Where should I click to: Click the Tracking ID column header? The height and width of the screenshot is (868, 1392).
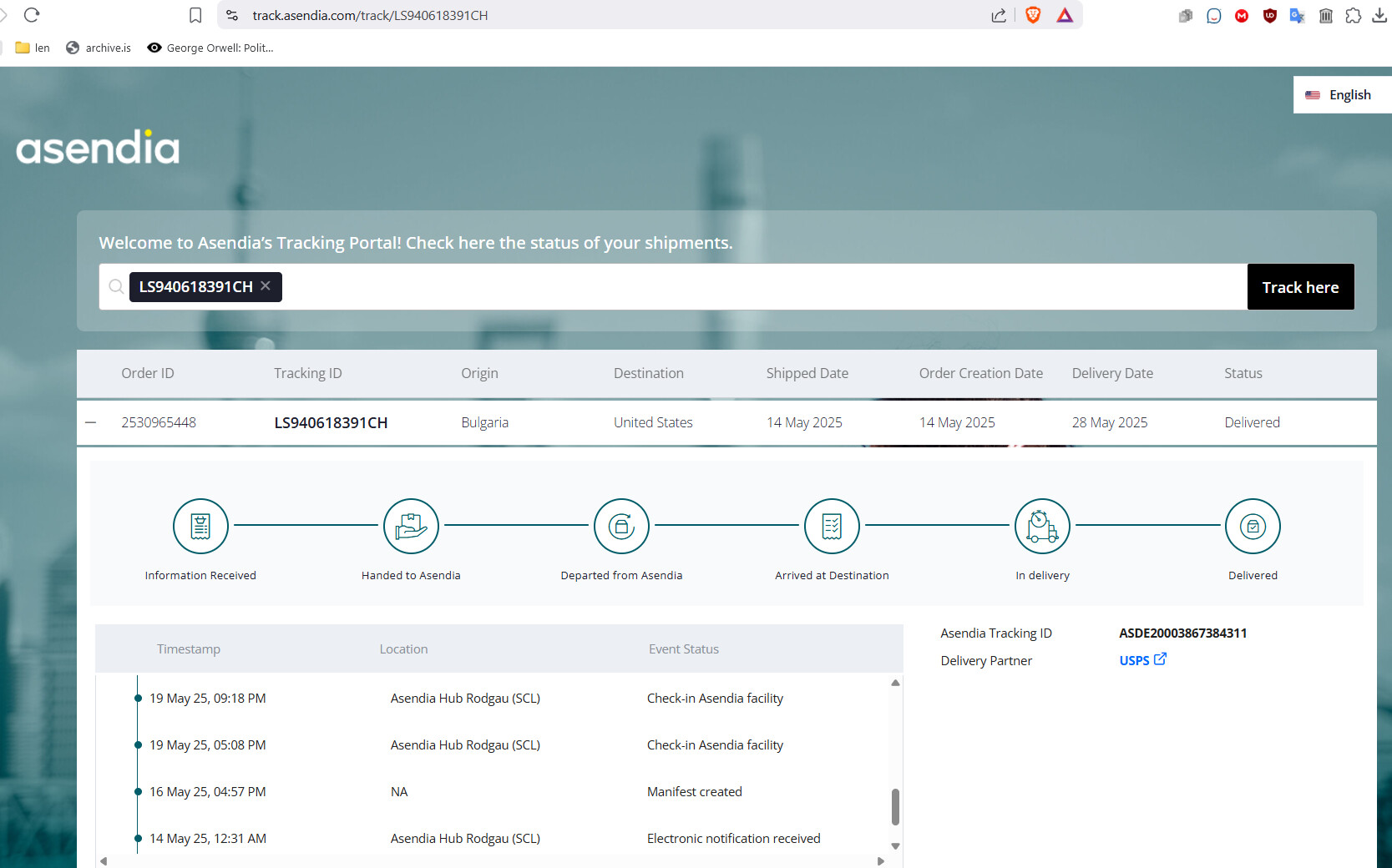point(308,373)
